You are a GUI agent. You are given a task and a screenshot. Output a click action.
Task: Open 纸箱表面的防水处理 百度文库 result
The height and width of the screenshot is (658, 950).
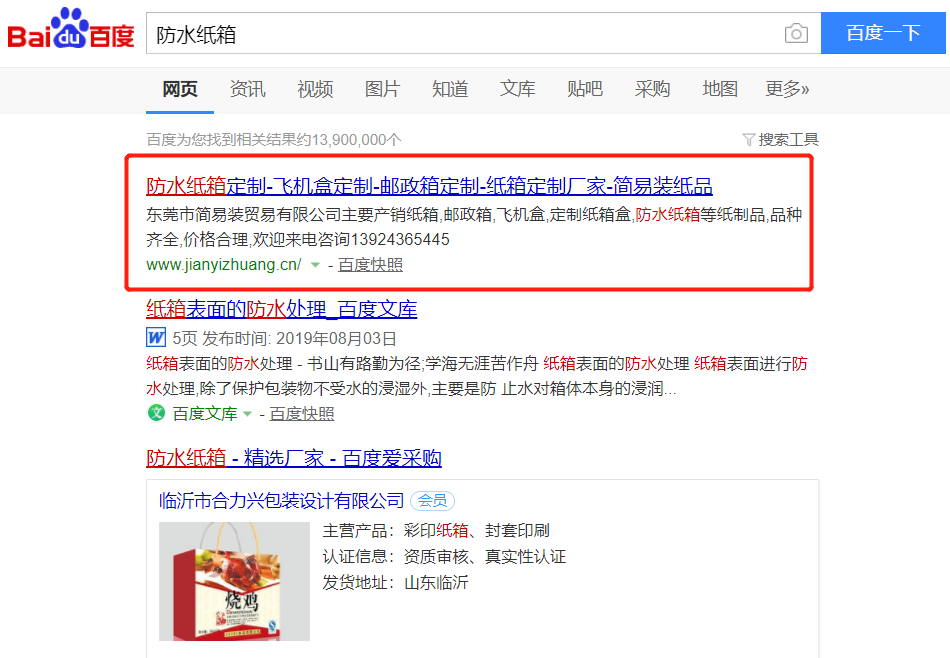click(282, 309)
